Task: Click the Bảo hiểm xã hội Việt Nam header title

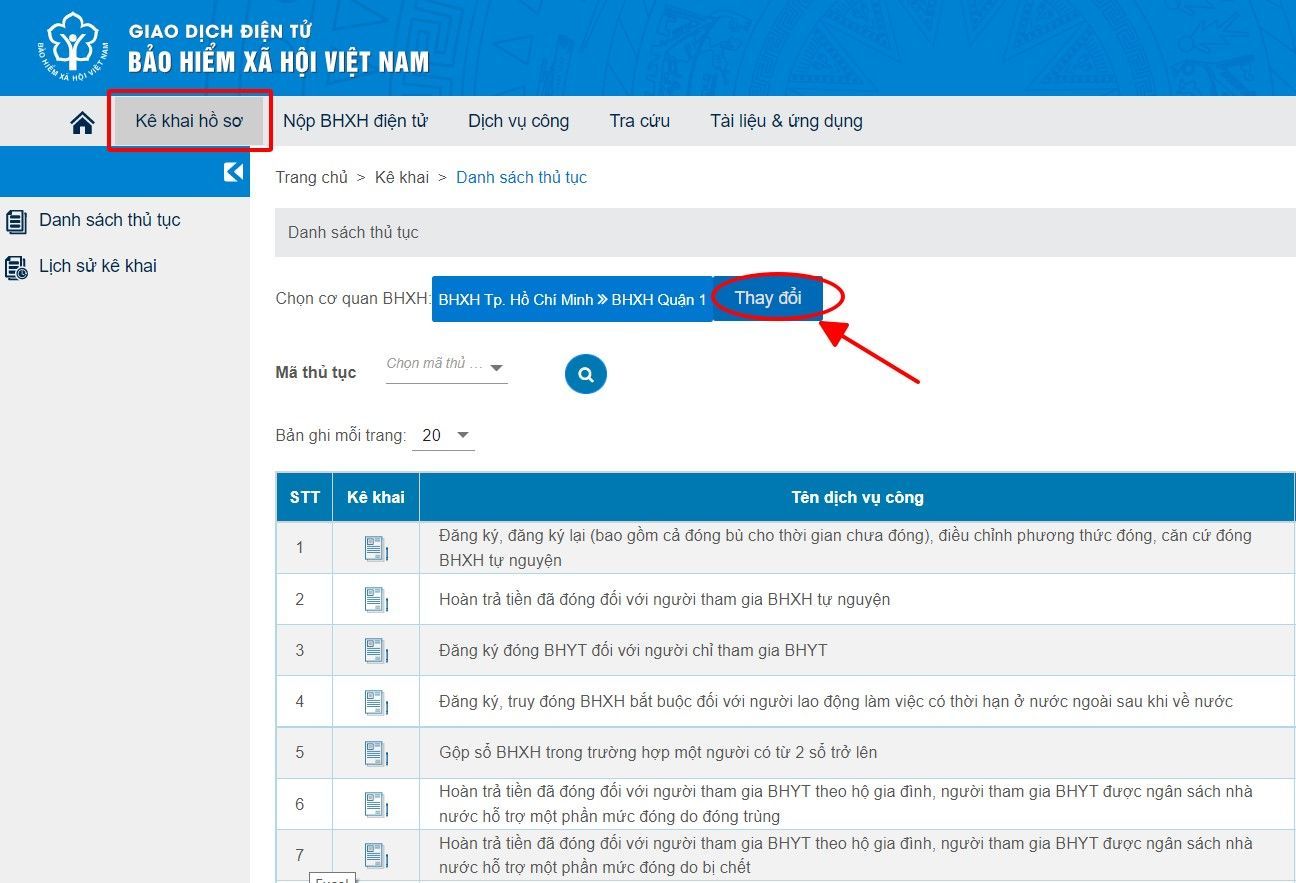Action: 279,62
